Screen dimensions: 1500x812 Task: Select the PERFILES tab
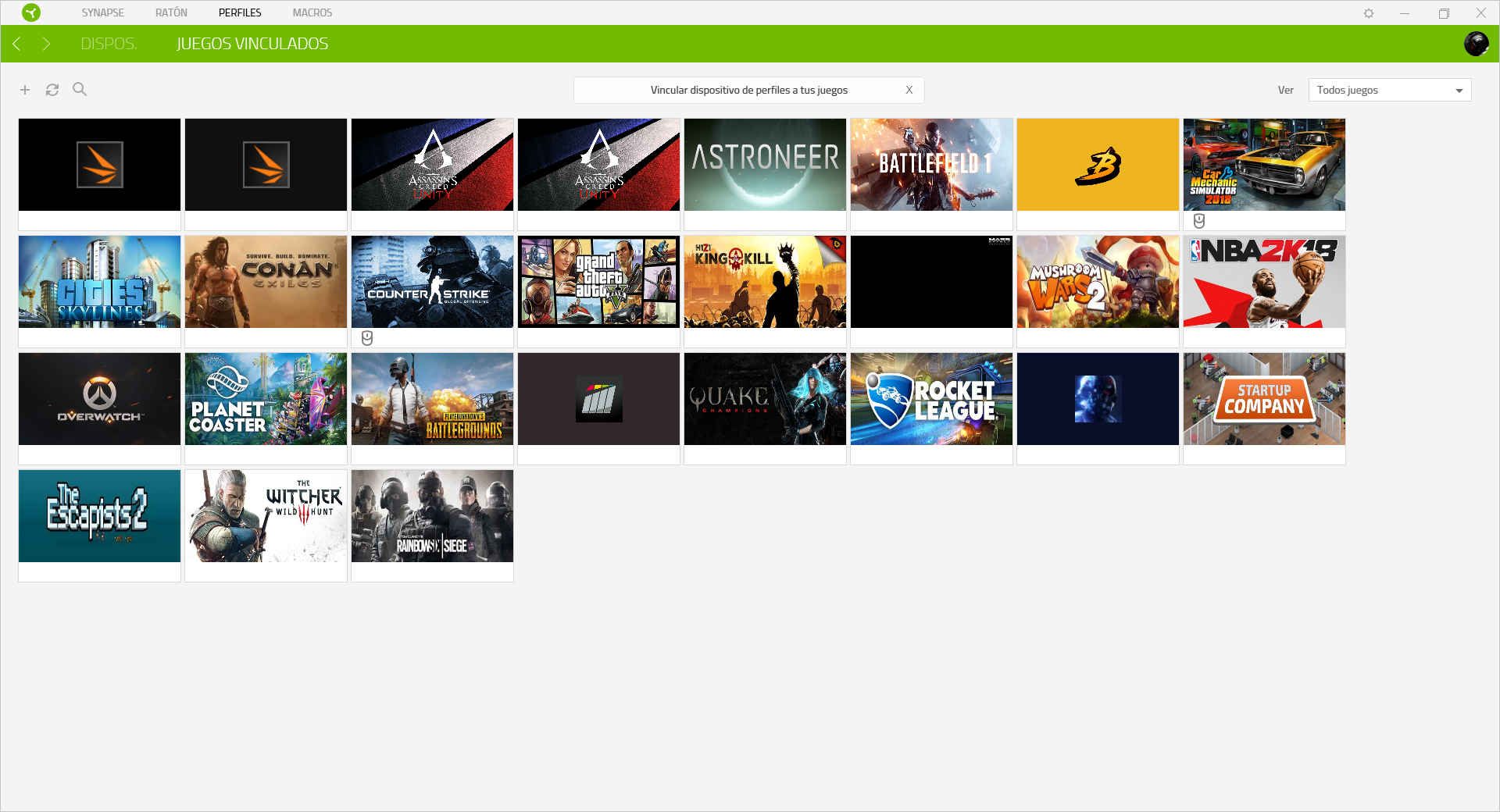pos(240,12)
